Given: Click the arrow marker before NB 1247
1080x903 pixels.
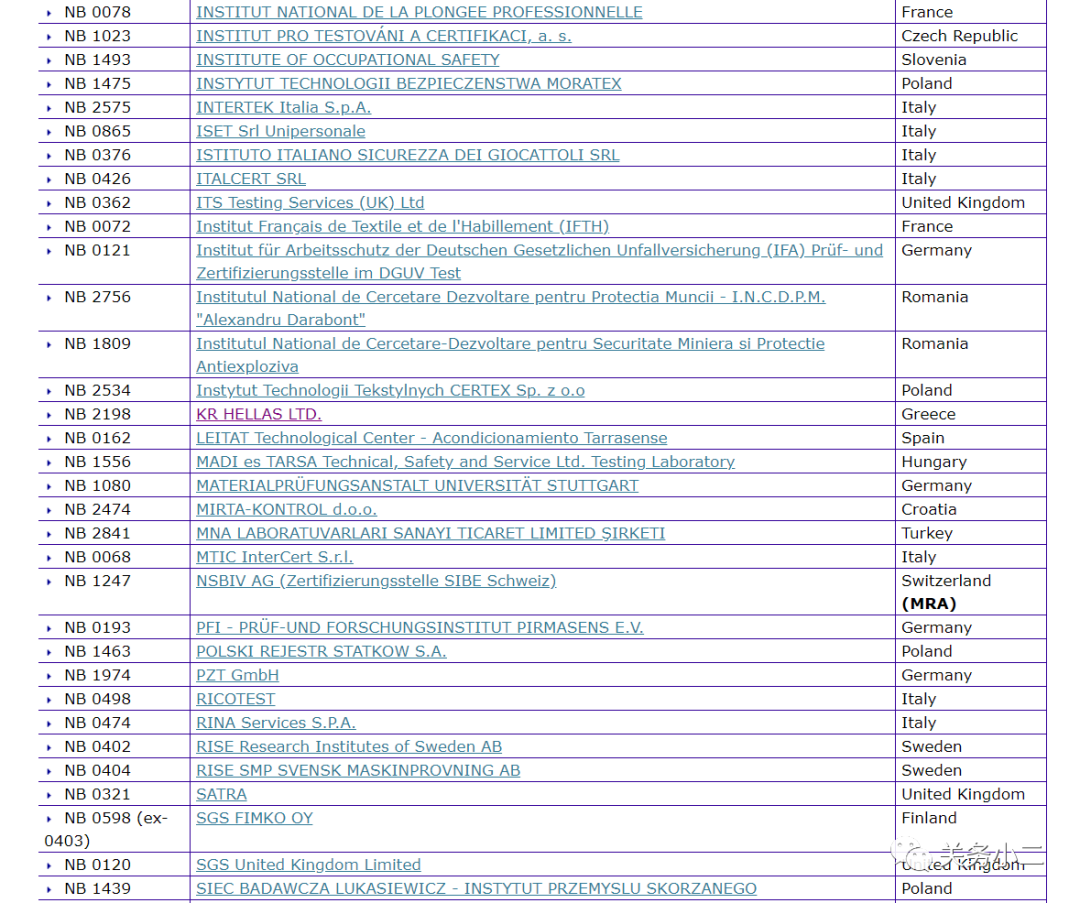Looking at the screenshot, I should click(x=50, y=581).
